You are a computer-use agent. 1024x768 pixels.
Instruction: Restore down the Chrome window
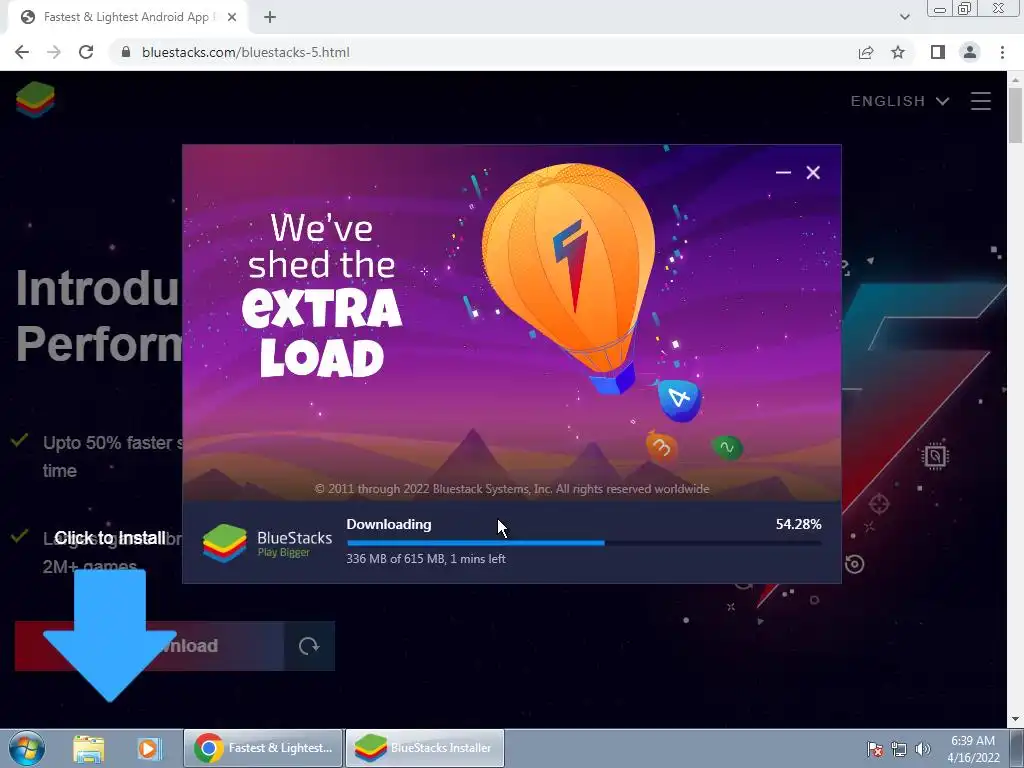coord(965,9)
